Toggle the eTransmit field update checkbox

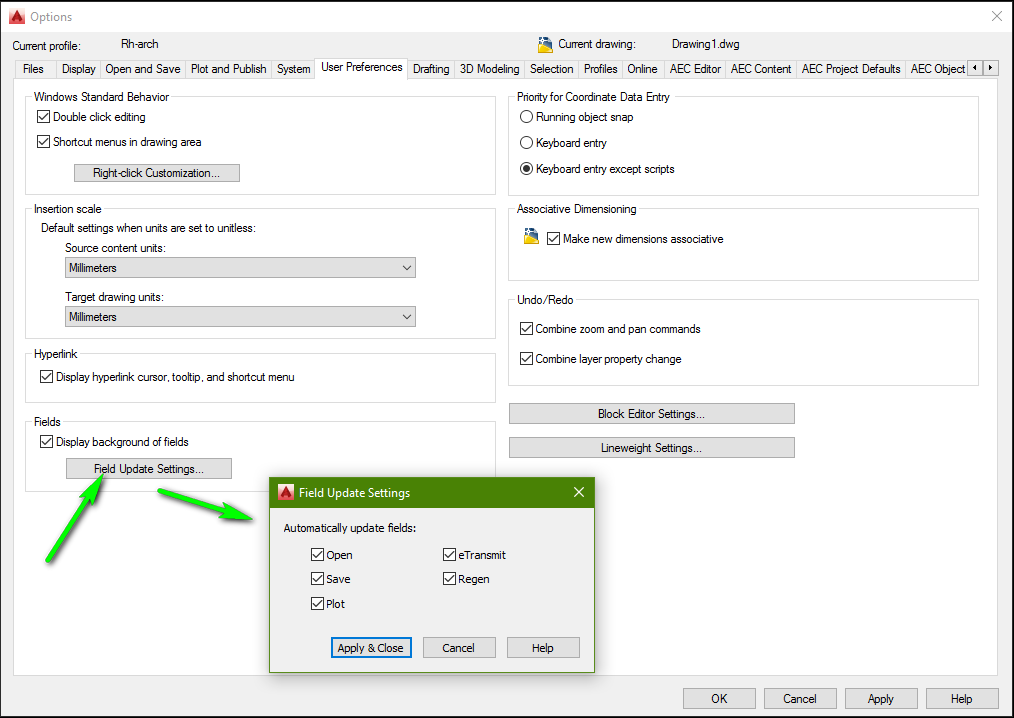450,555
